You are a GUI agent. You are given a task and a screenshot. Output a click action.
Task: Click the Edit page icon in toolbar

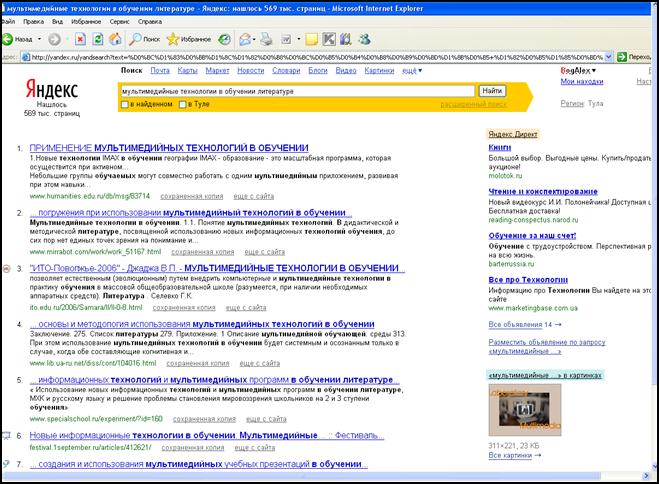click(286, 39)
